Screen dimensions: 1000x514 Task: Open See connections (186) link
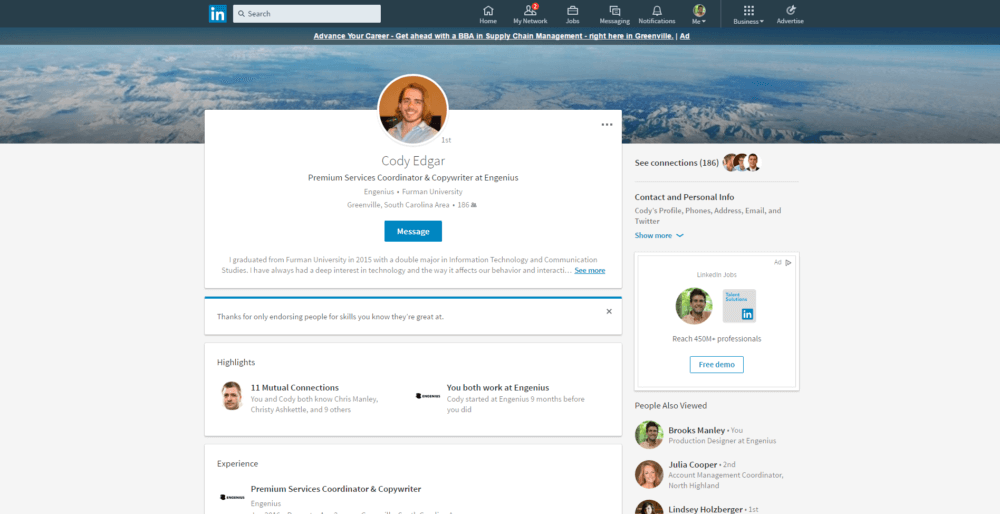point(677,163)
